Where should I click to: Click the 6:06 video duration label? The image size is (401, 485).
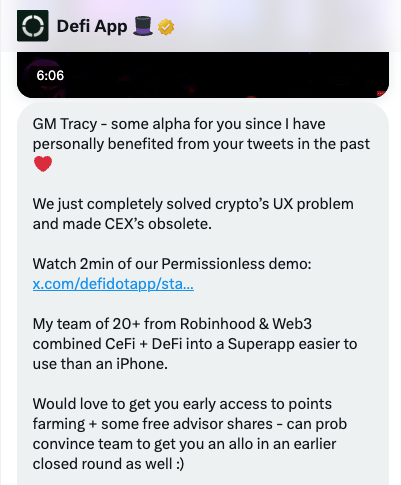tap(50, 75)
